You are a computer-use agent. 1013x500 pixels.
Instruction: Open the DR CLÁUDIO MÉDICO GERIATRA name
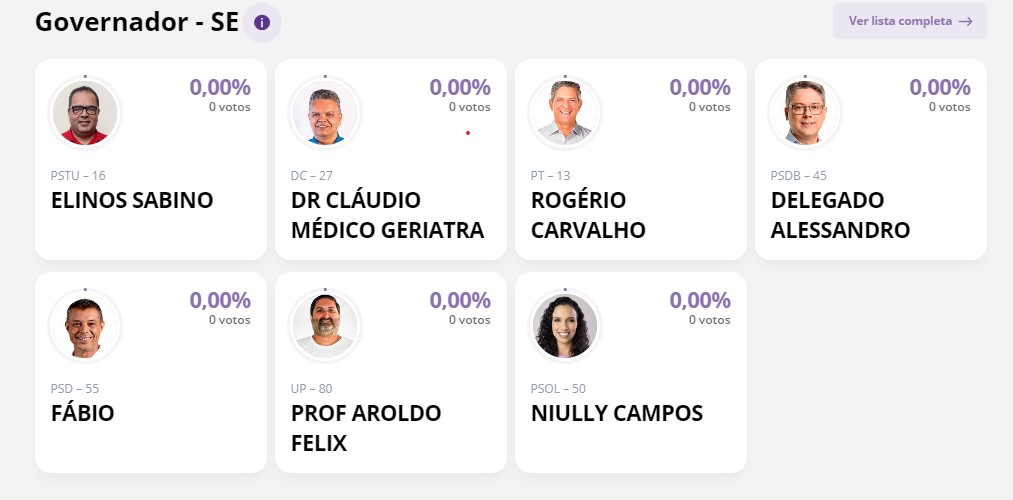coord(387,215)
